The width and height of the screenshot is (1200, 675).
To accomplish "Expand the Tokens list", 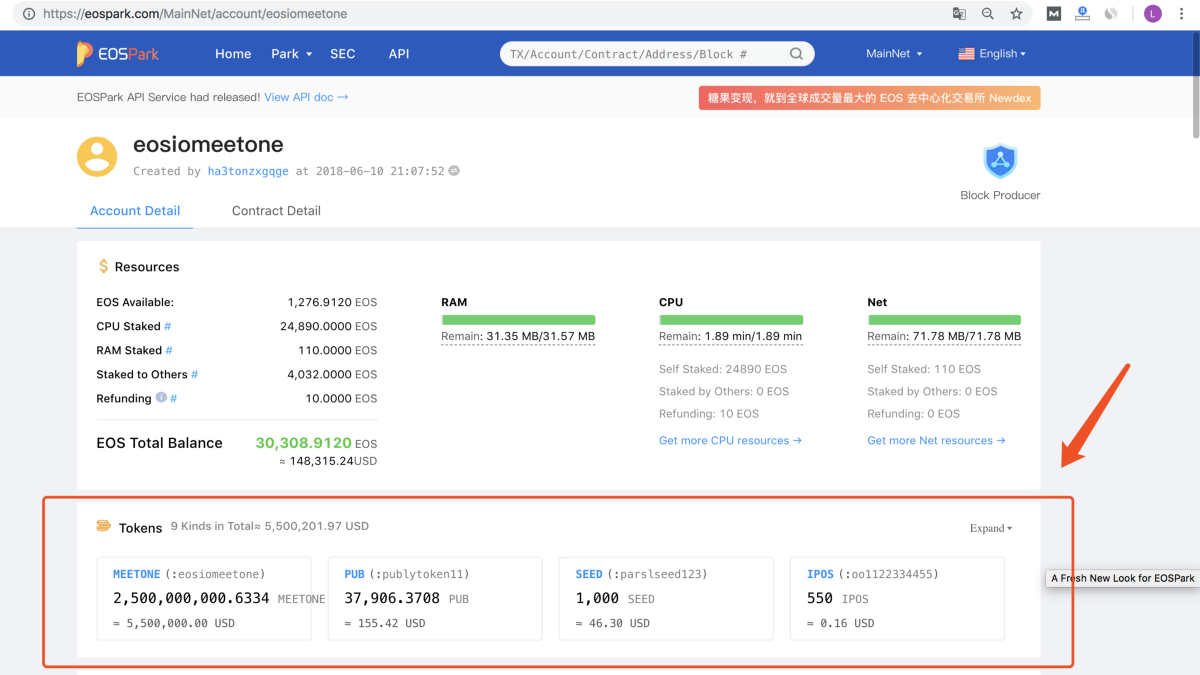I will (991, 528).
